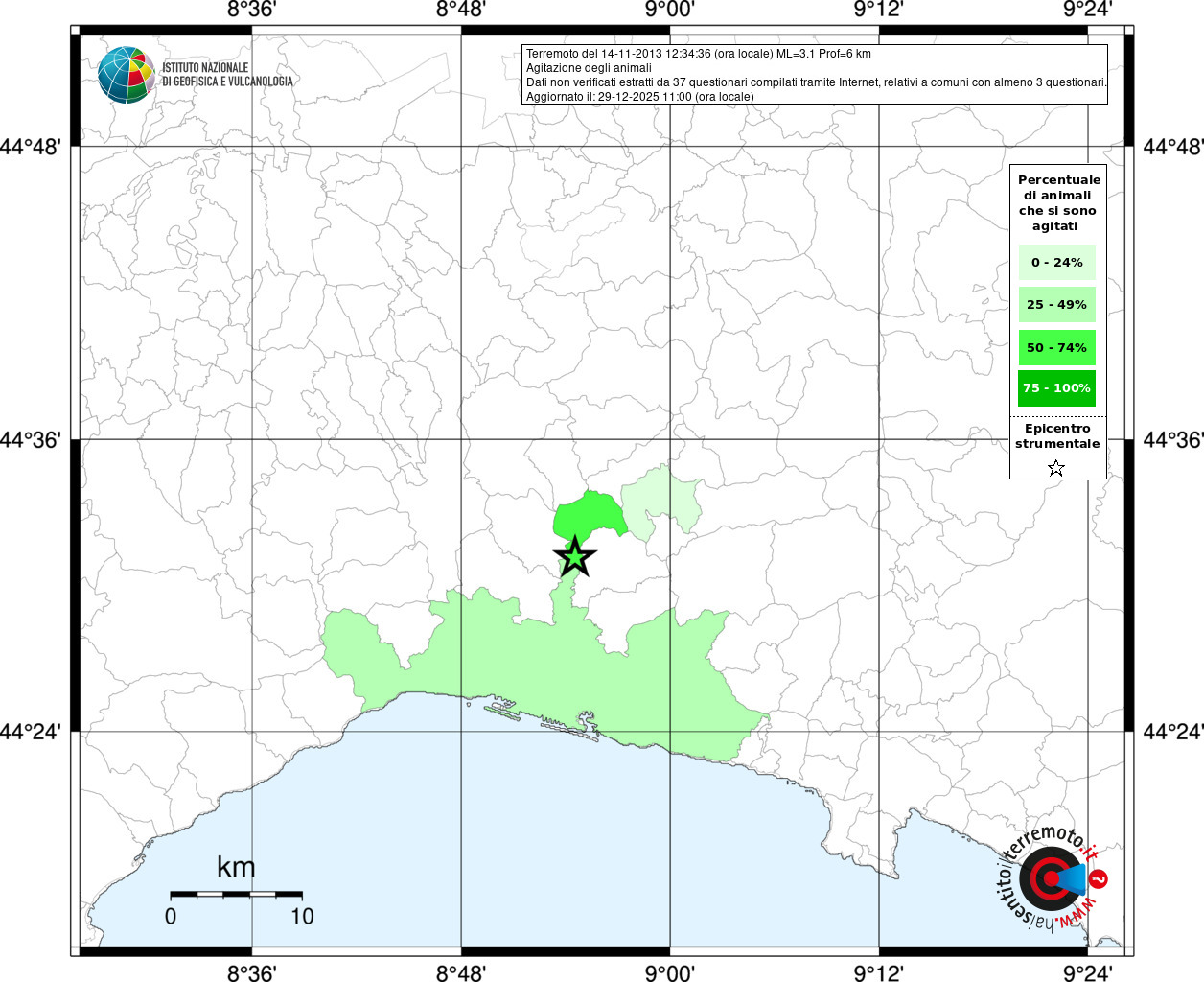Click the scale bar '0' value
Viewport: 1204px width, 982px height.
tap(171, 916)
